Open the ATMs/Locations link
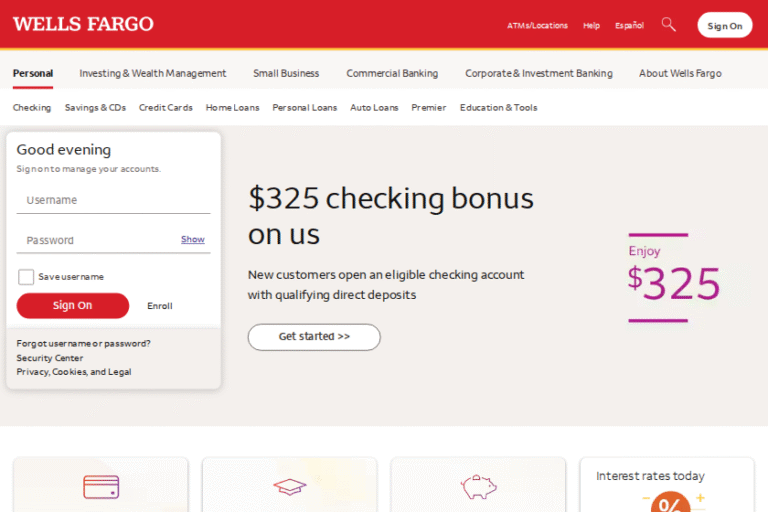The height and width of the screenshot is (512, 768). click(x=537, y=26)
